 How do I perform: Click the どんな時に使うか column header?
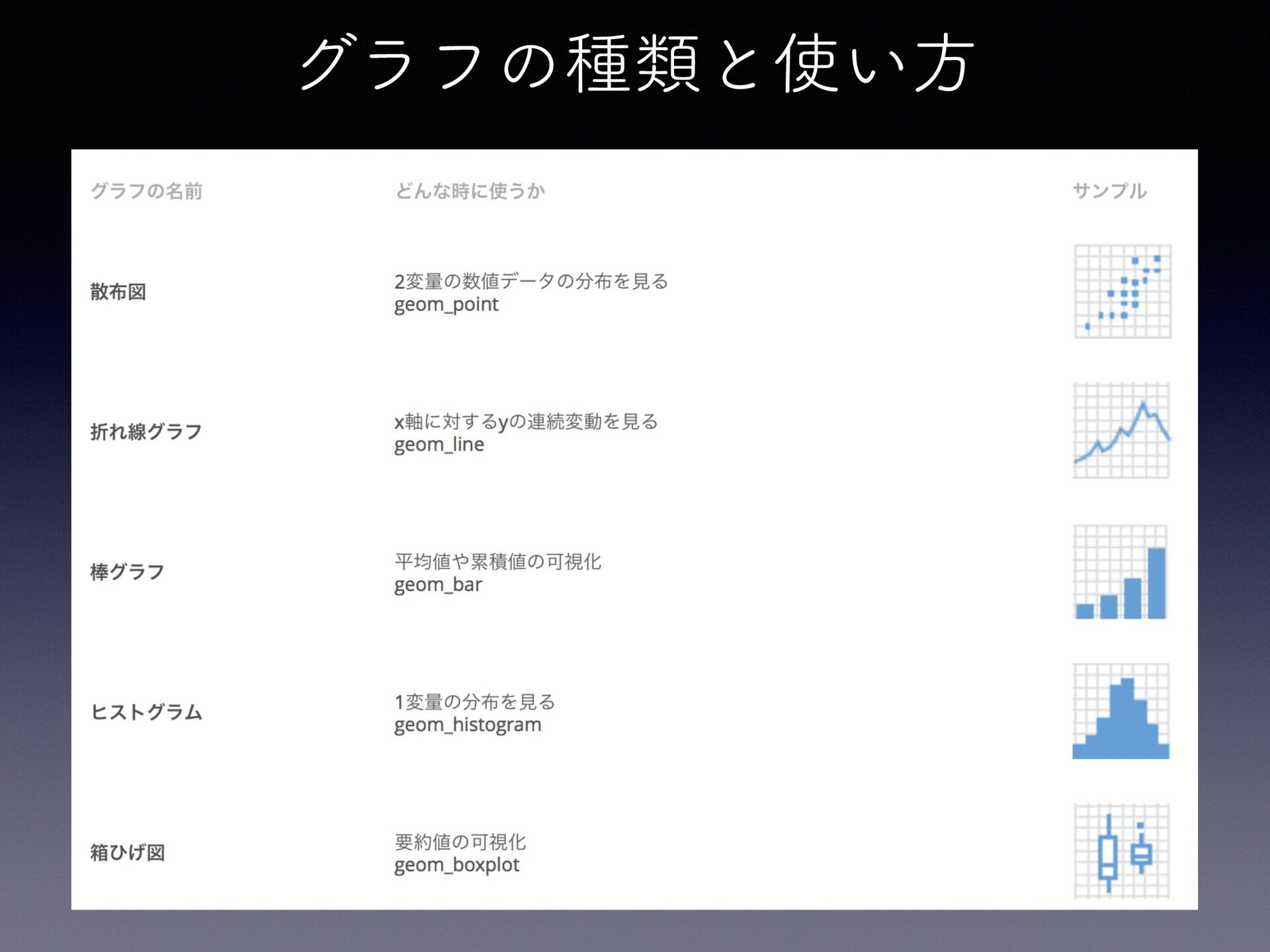[470, 191]
